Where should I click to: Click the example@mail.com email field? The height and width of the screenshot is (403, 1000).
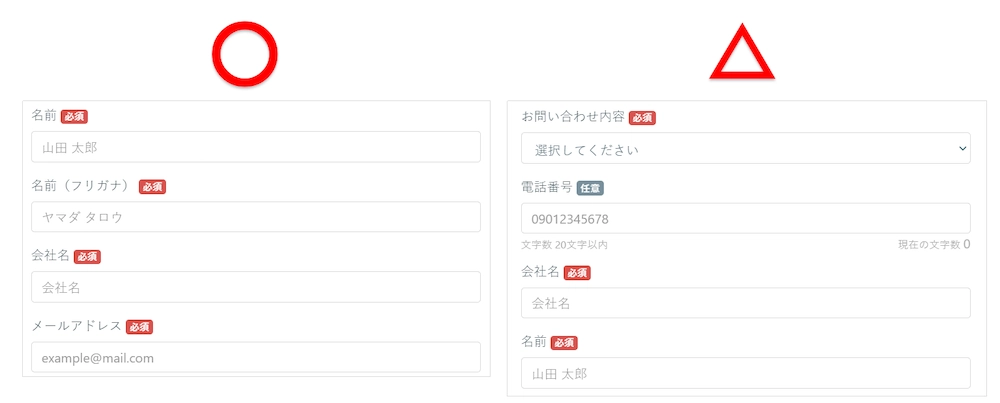(255, 357)
